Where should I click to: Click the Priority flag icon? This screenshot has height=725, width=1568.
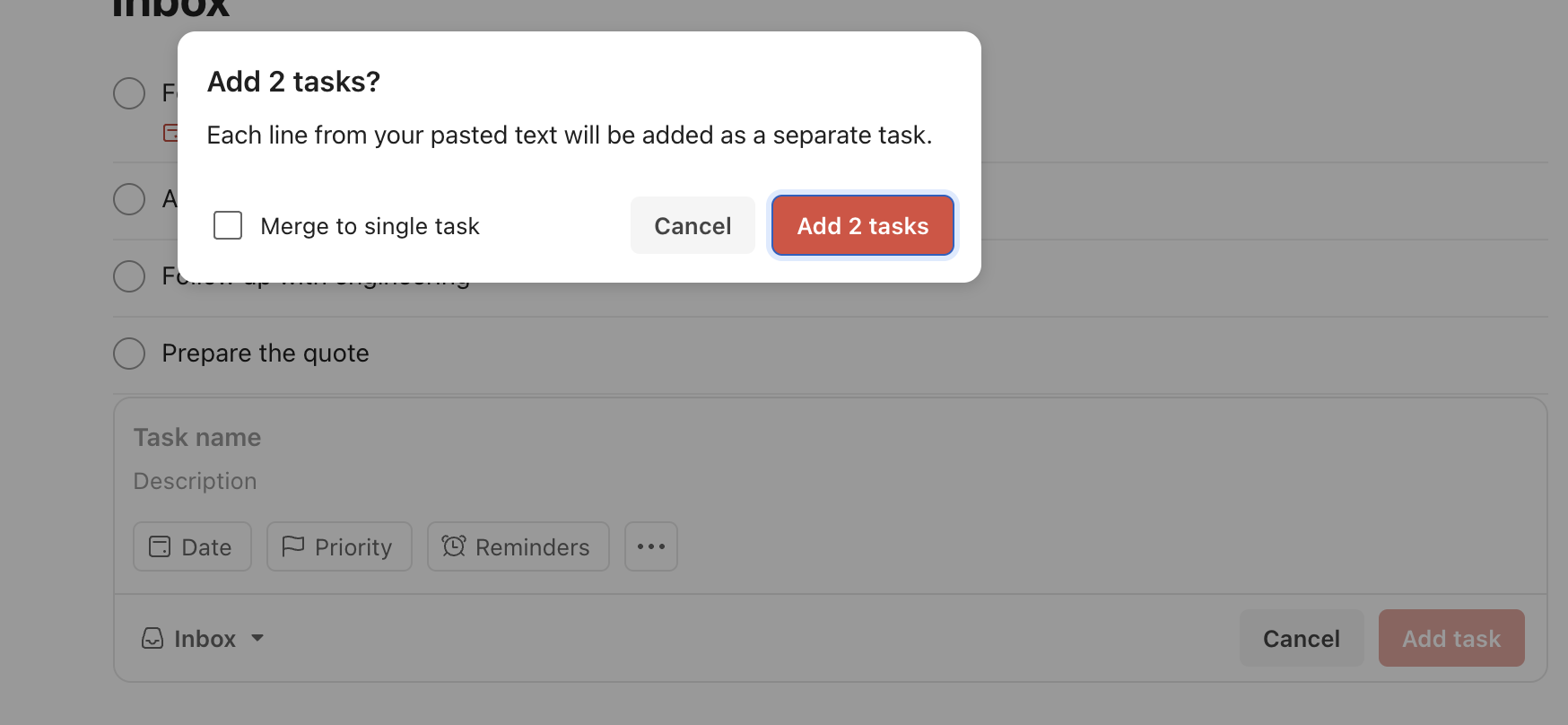(x=292, y=546)
